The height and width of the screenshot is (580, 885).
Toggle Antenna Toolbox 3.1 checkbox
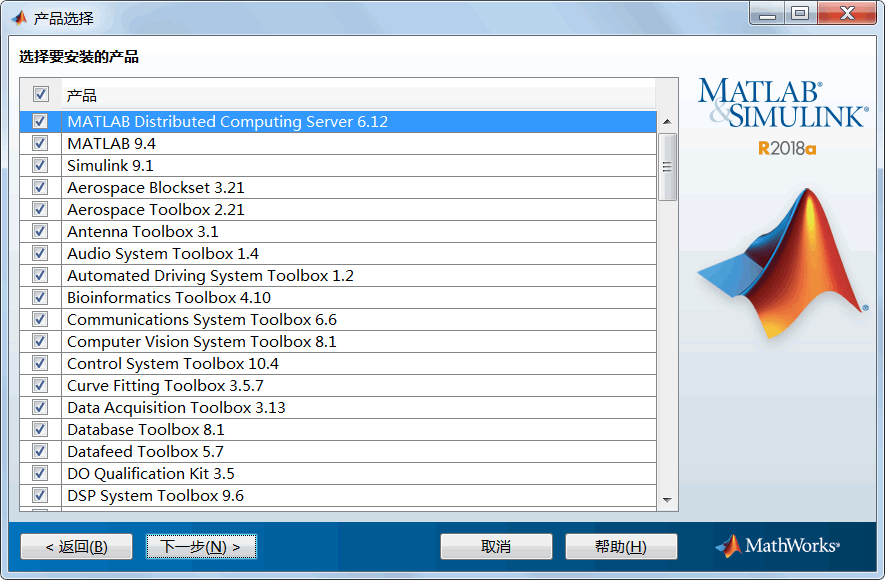(x=40, y=231)
